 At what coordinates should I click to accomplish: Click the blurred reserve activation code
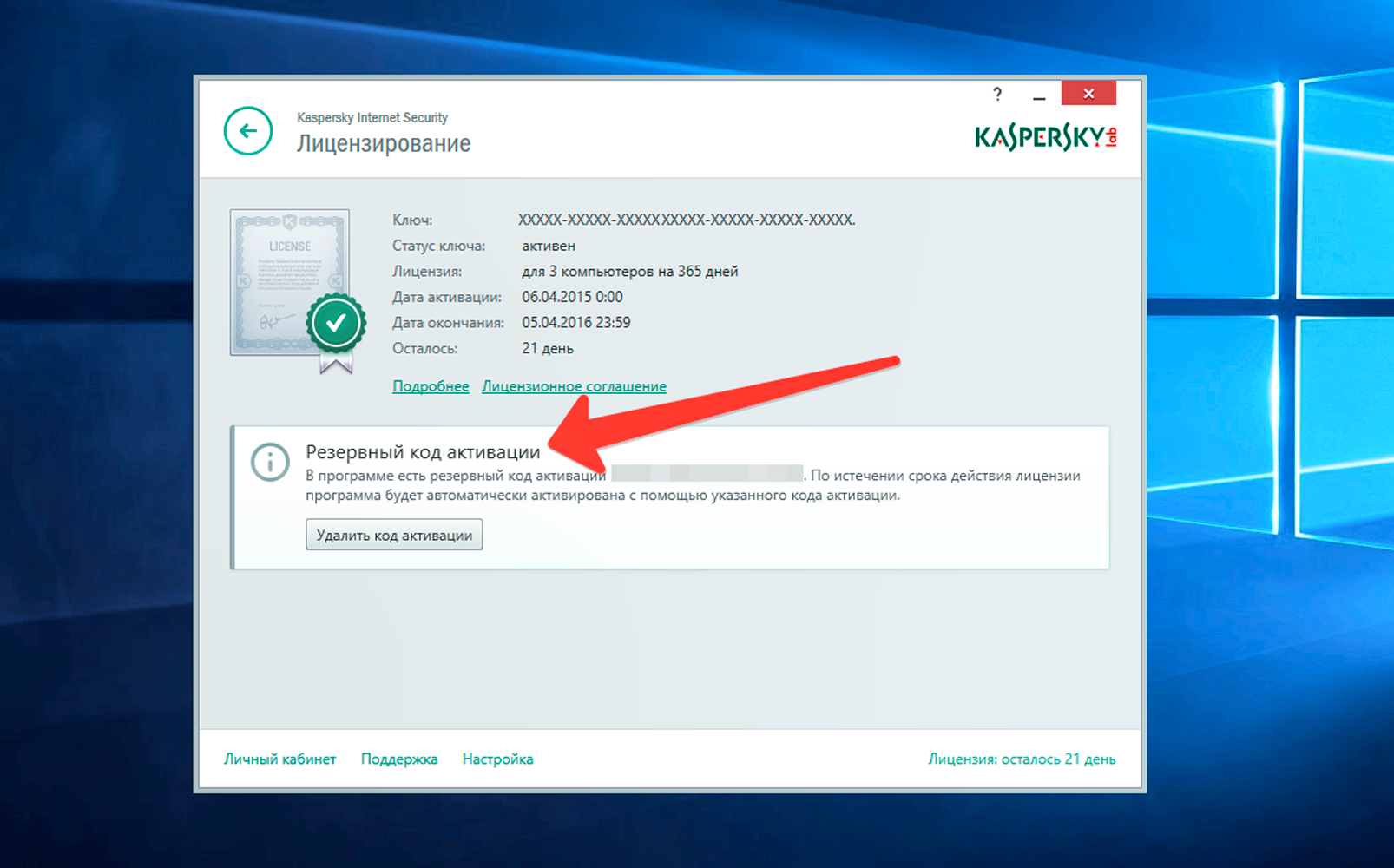point(707,474)
